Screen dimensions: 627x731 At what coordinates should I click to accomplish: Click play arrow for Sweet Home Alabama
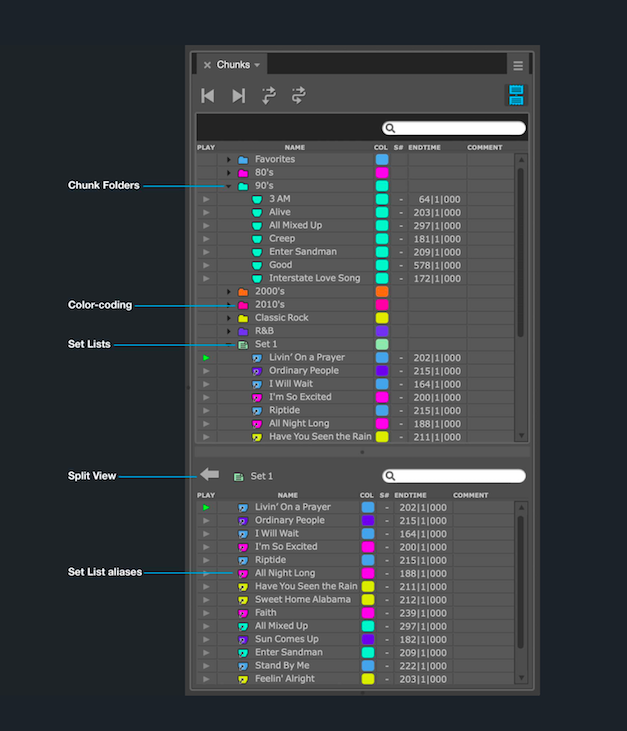pyautogui.click(x=206, y=600)
